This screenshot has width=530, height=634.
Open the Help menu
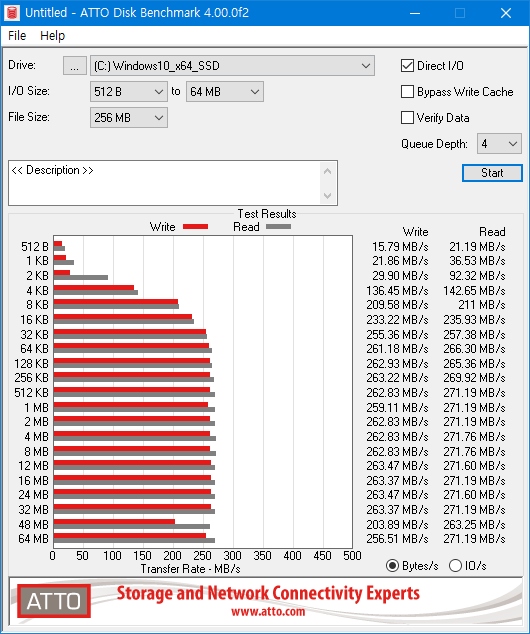click(53, 36)
